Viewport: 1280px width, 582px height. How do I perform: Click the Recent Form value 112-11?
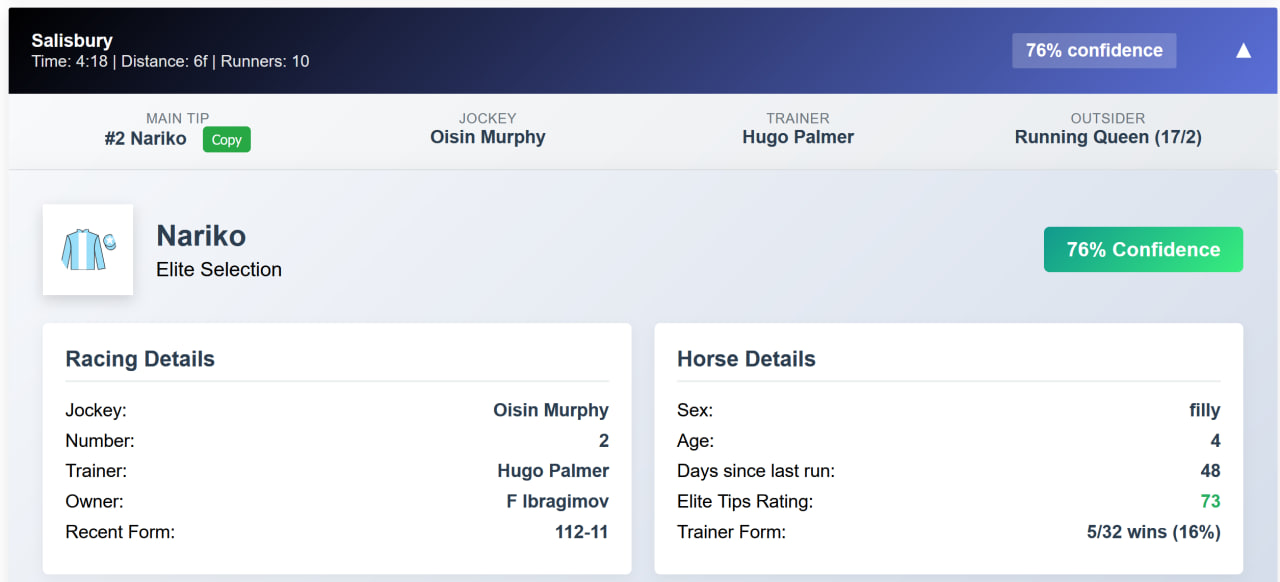[x=582, y=532]
